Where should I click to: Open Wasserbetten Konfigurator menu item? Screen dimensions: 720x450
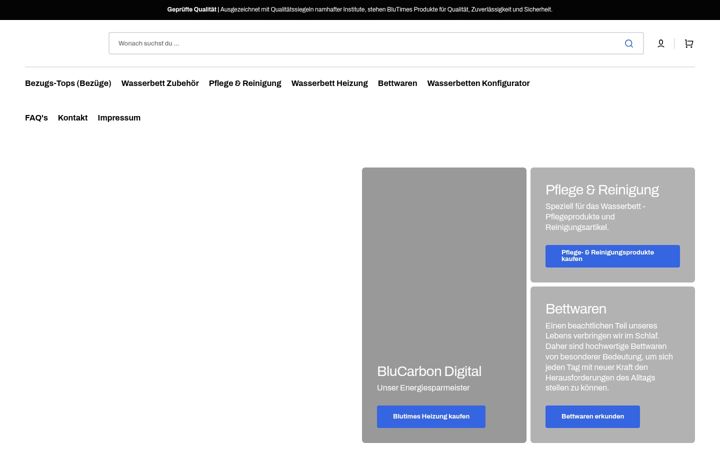pos(478,83)
